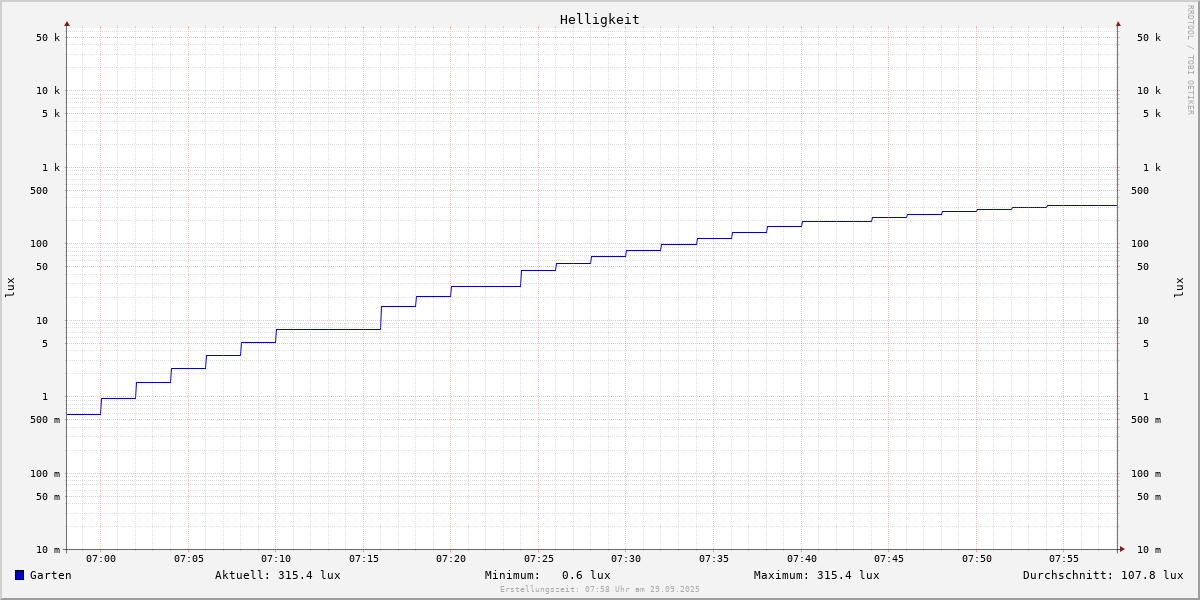The height and width of the screenshot is (600, 1200).
Task: Click the 07:15 time axis label
Action: coord(364,559)
